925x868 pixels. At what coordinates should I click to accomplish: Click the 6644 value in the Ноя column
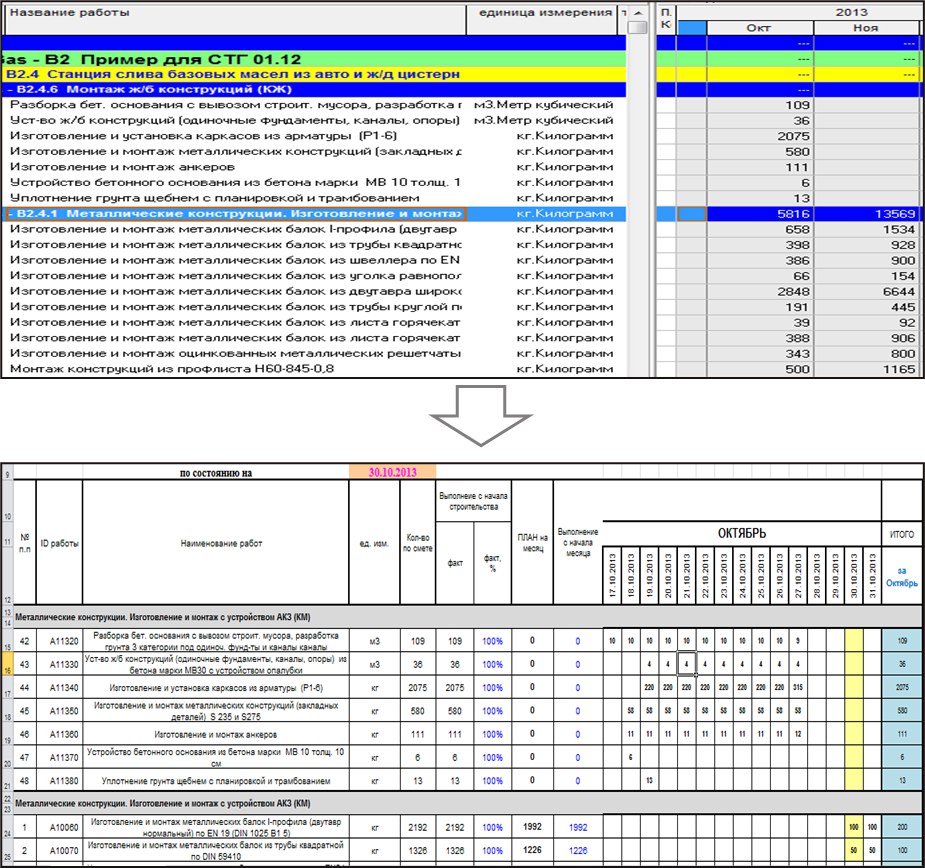[899, 291]
